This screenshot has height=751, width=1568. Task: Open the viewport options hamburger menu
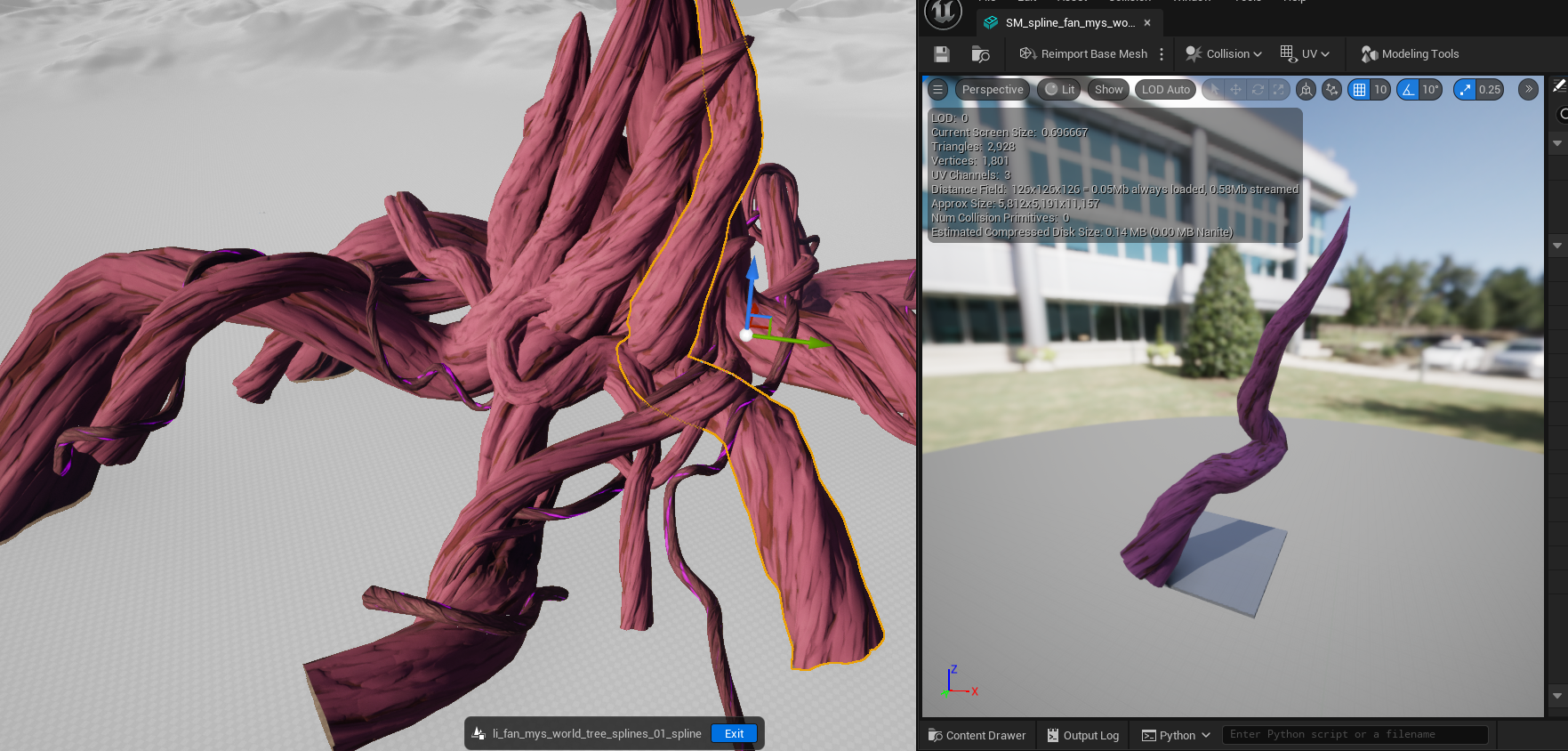click(x=937, y=89)
